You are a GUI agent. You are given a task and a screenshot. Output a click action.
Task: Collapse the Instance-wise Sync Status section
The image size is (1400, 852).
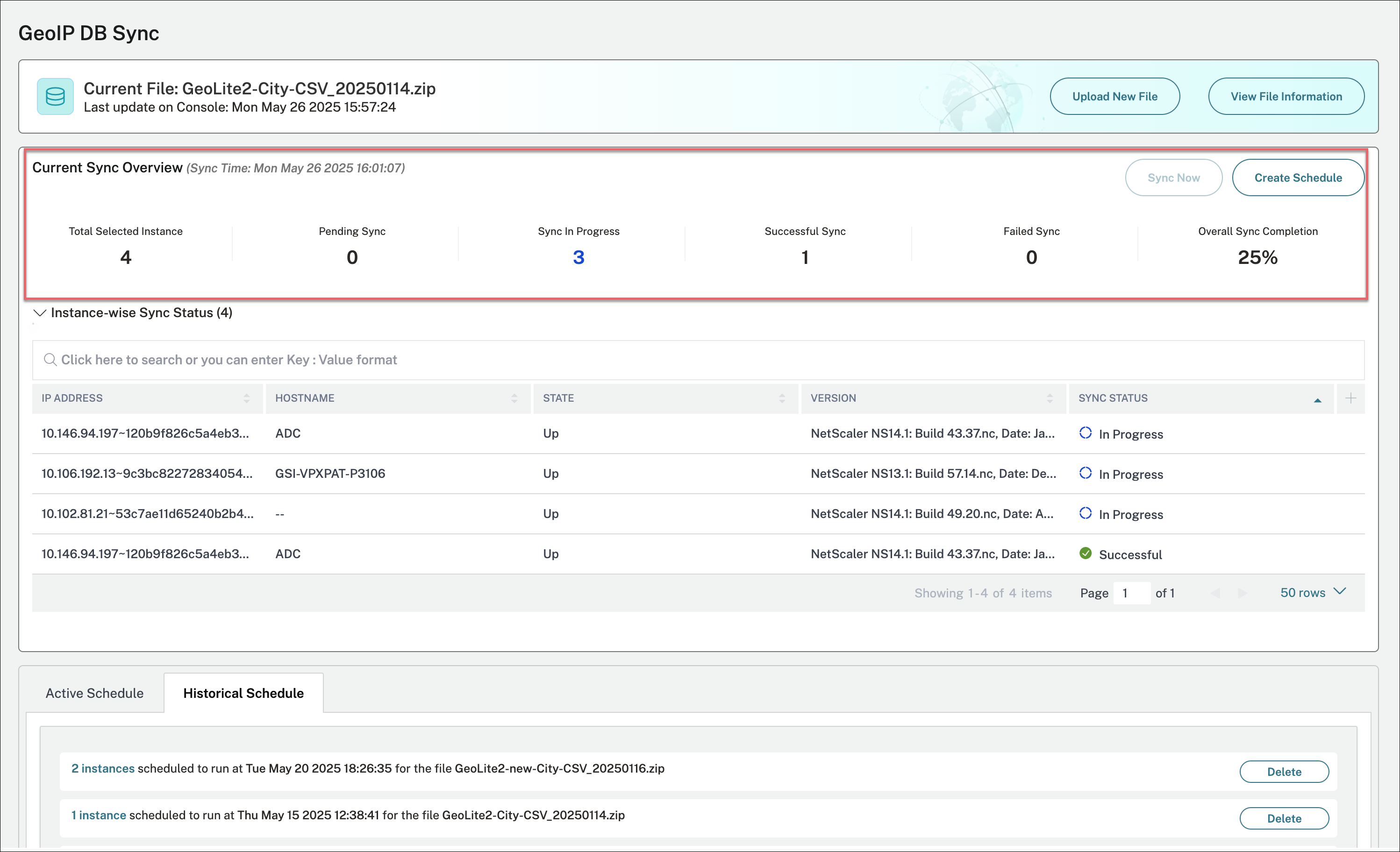coord(40,313)
